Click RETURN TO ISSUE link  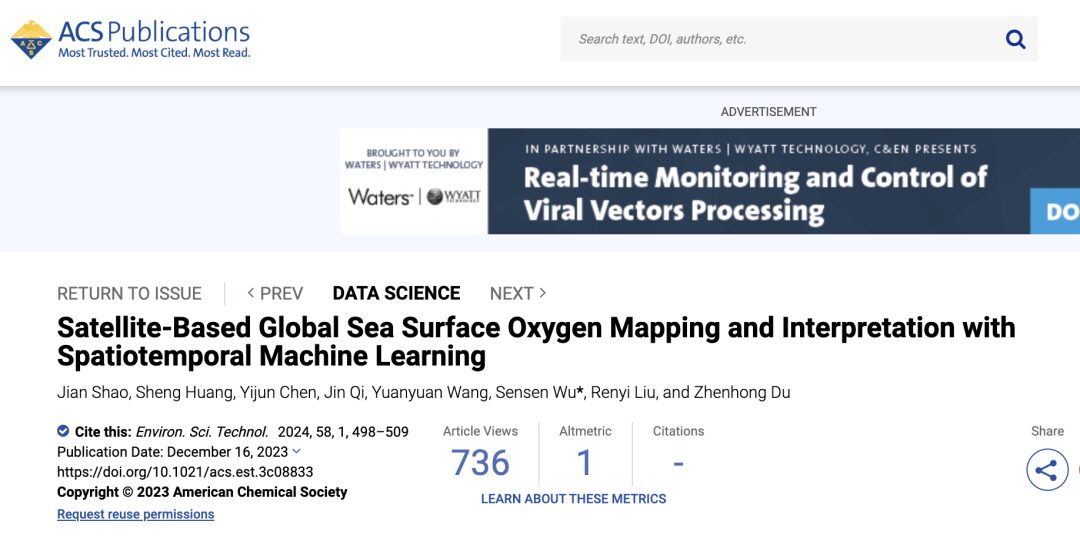click(x=129, y=293)
